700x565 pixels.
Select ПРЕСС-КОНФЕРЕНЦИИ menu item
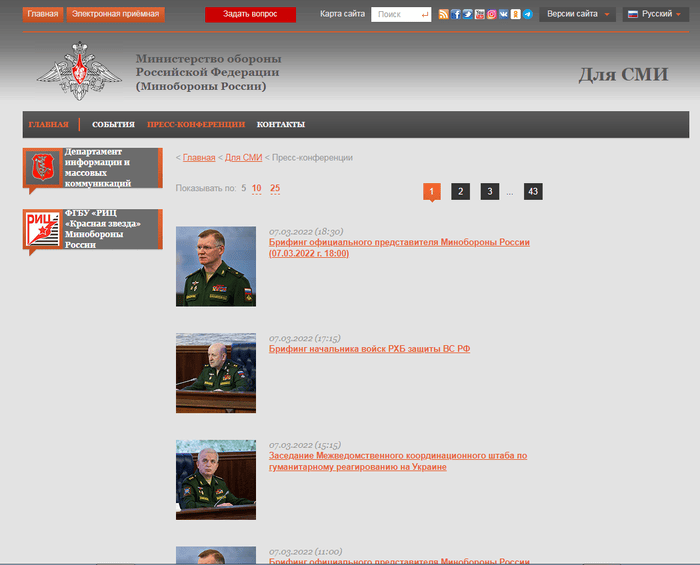[x=196, y=125]
